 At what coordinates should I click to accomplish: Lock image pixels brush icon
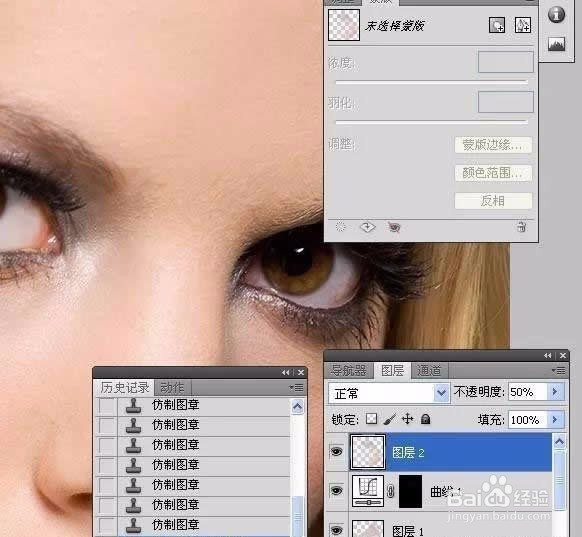tap(389, 419)
